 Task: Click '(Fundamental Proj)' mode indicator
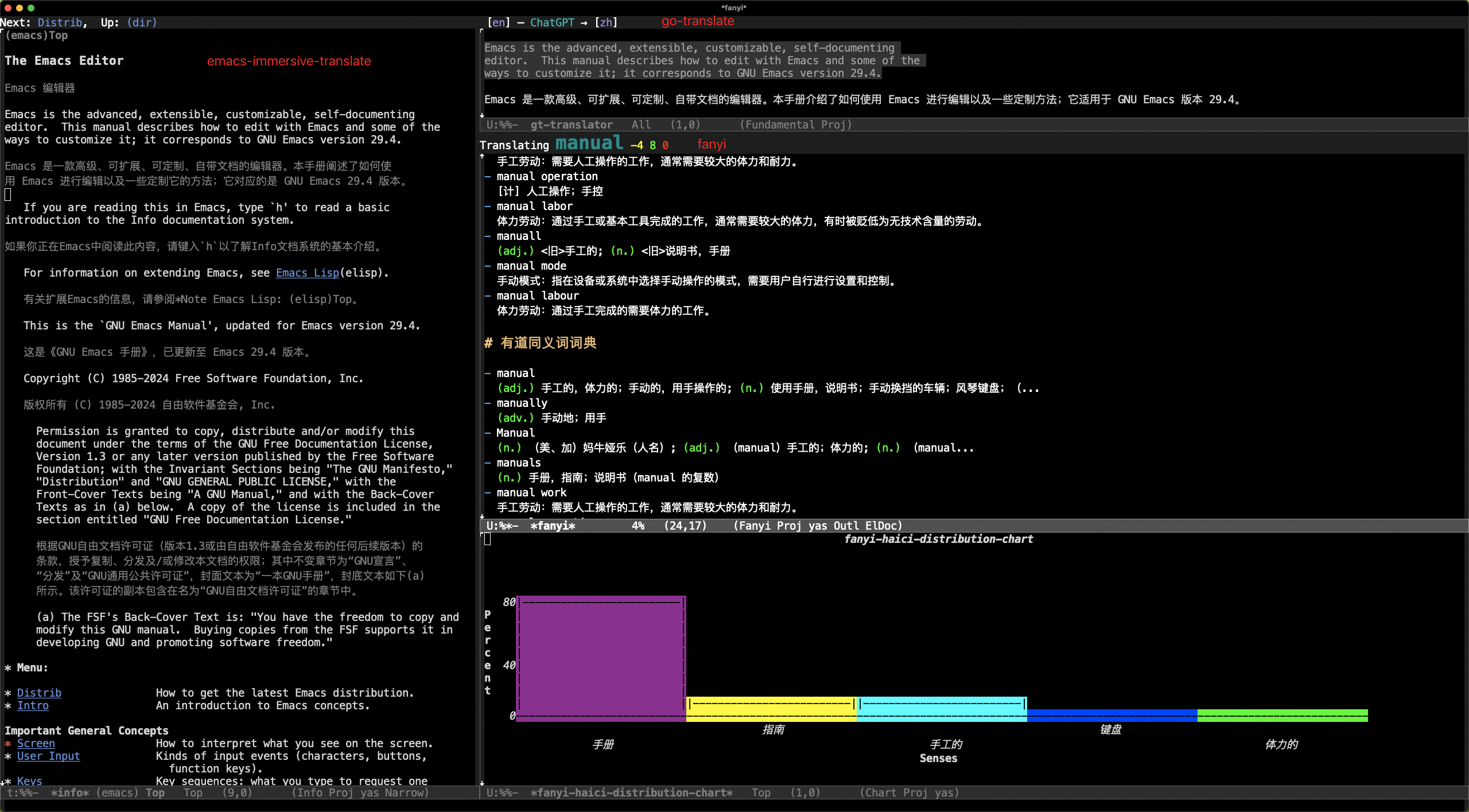pyautogui.click(x=796, y=125)
